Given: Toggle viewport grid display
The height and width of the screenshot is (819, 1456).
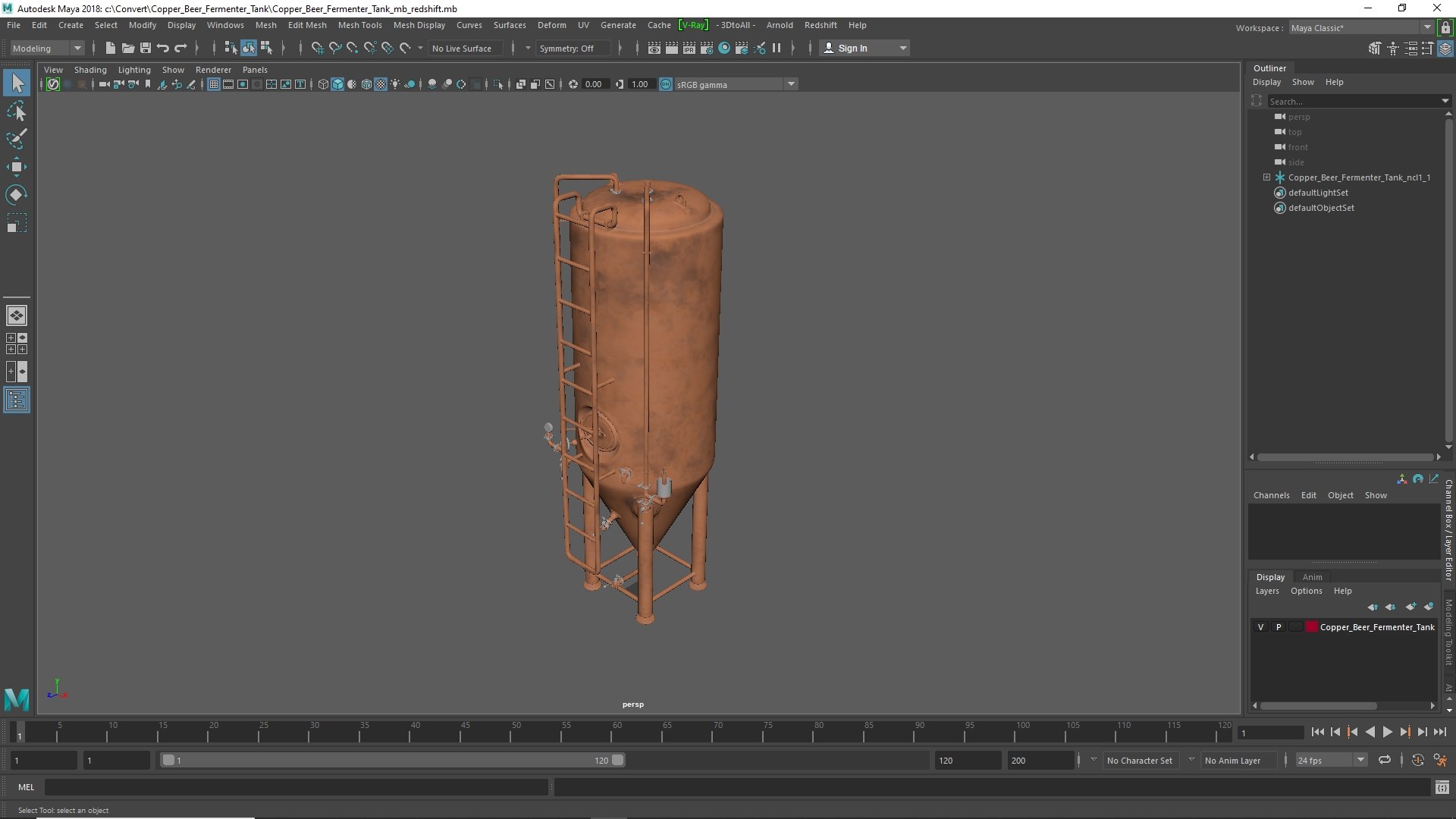Looking at the screenshot, I should [214, 84].
